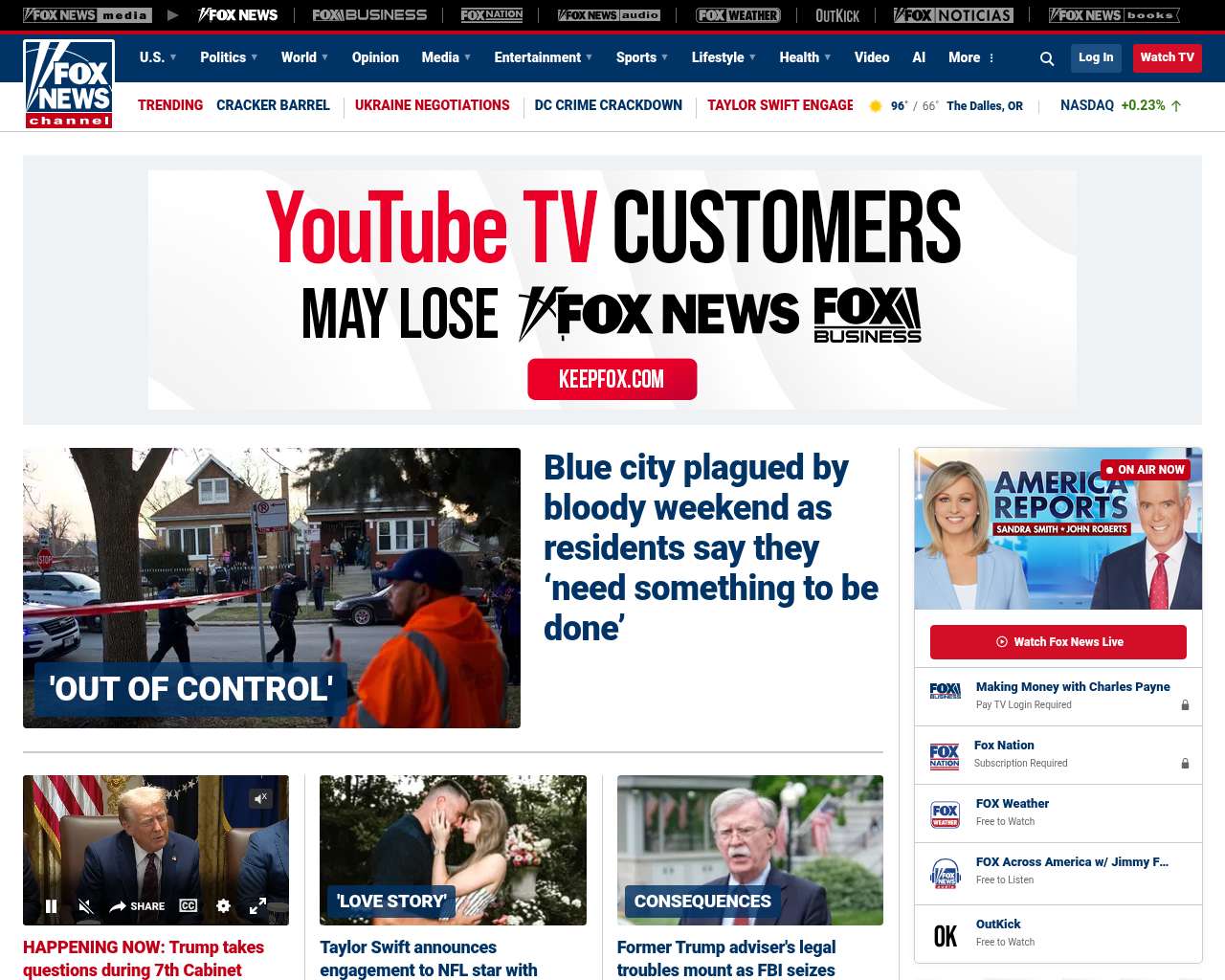
Task: Go to the Video section
Action: 872,57
